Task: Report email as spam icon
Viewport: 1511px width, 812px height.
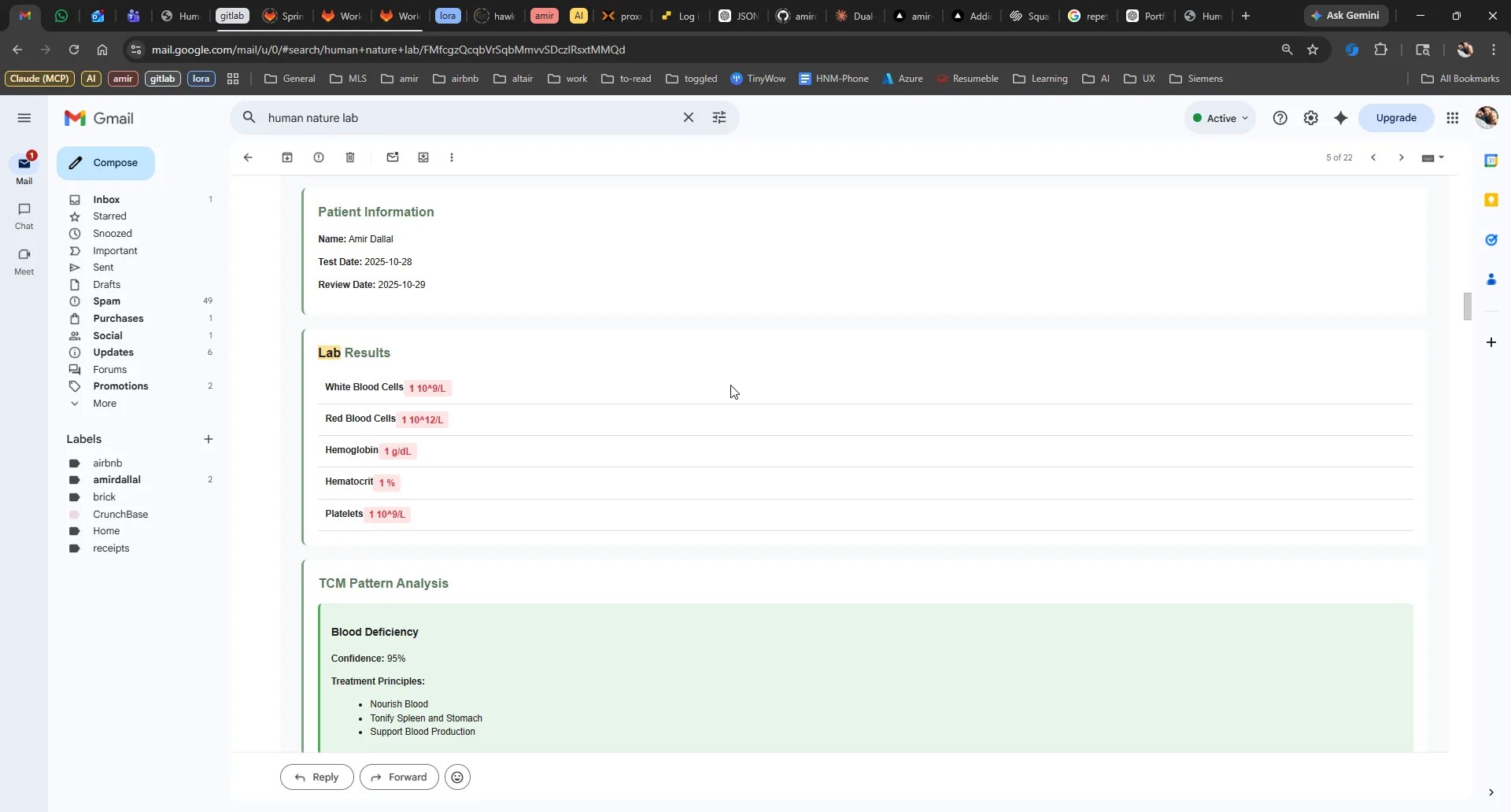Action: tap(319, 157)
